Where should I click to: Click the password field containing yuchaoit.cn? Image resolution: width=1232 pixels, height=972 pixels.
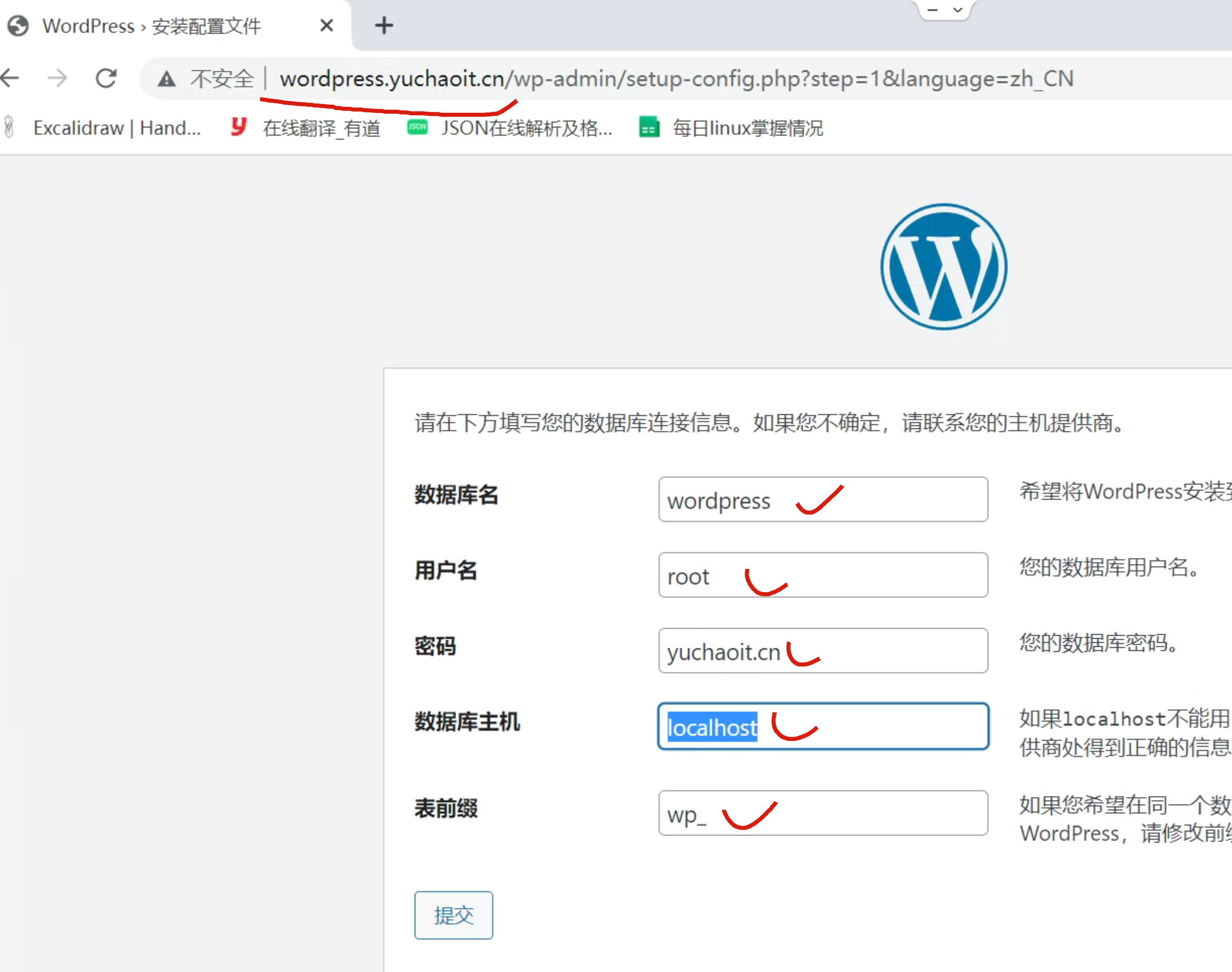coord(822,650)
